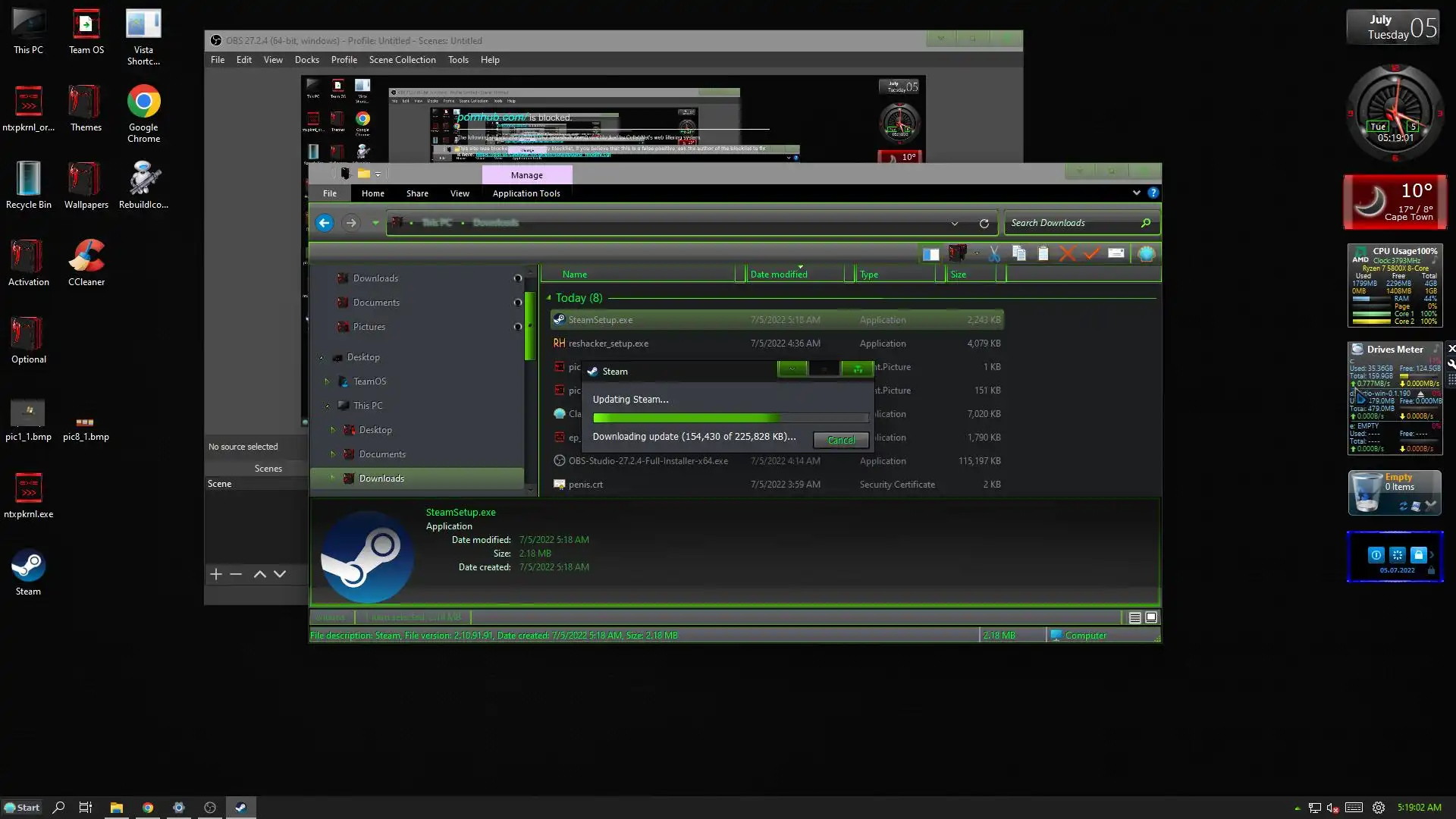Click the envelope email icon in toolbar
The width and height of the screenshot is (1456, 819).
1116,254
